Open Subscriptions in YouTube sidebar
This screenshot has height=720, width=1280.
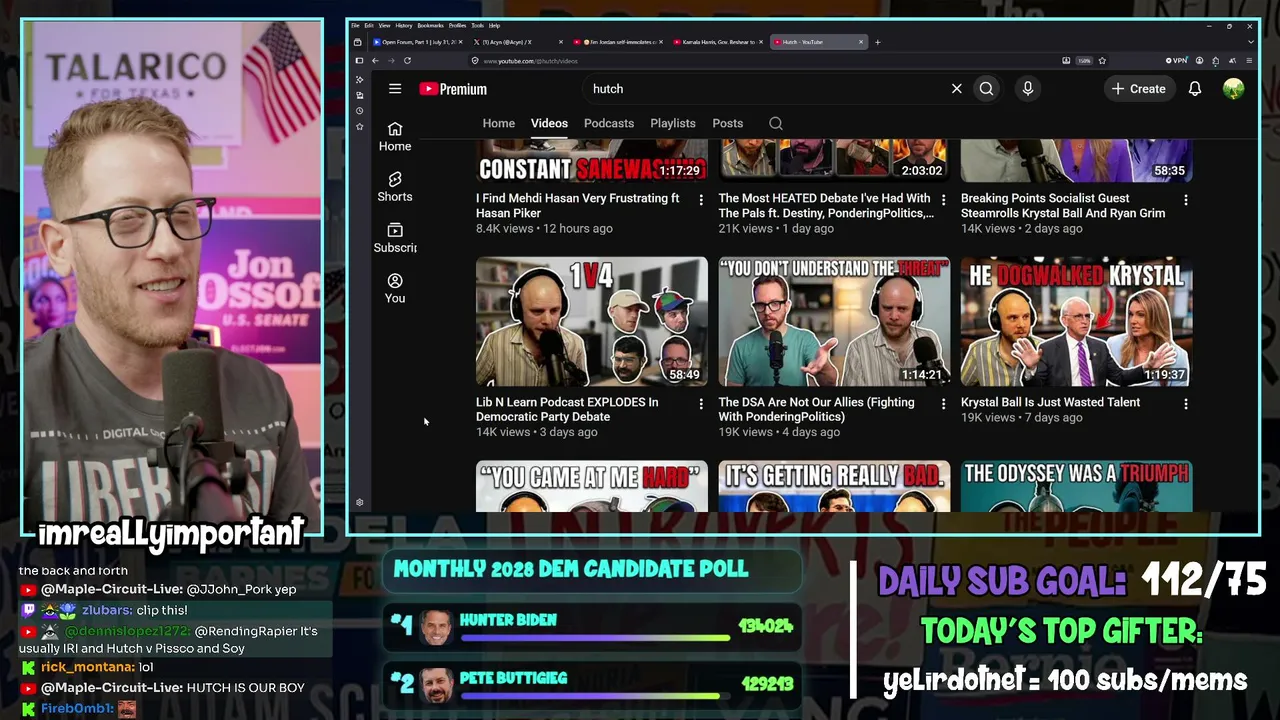pos(395,237)
